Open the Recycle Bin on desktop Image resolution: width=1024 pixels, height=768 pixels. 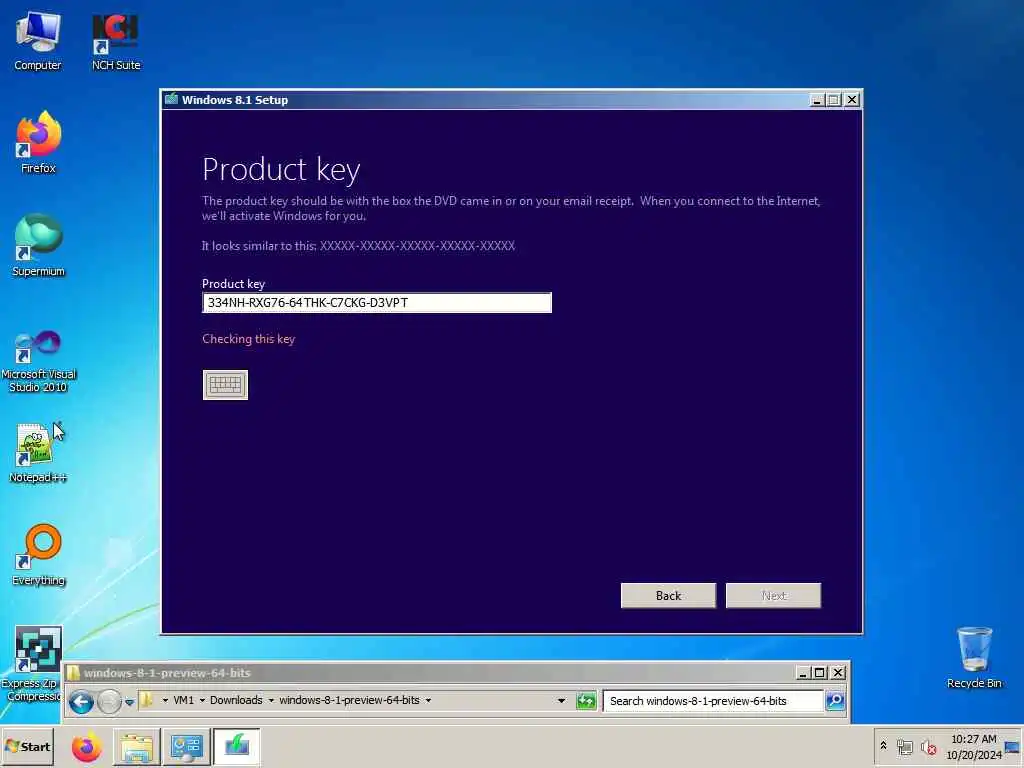974,658
